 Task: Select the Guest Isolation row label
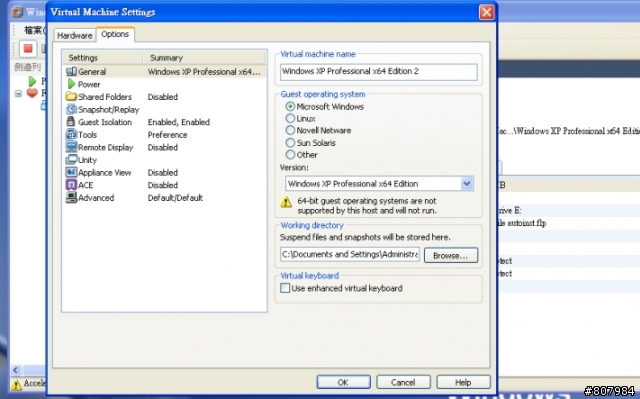pyautogui.click(x=105, y=122)
